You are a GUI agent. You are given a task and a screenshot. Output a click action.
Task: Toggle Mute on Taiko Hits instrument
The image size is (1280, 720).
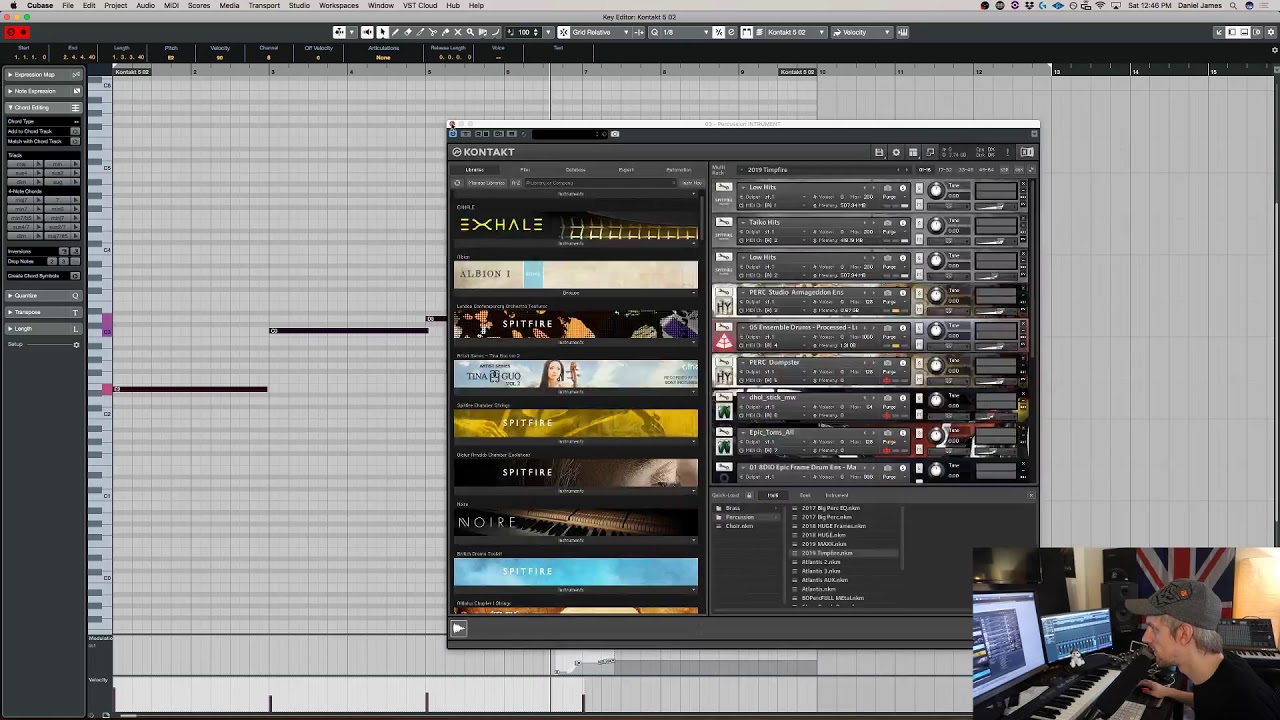click(x=919, y=239)
